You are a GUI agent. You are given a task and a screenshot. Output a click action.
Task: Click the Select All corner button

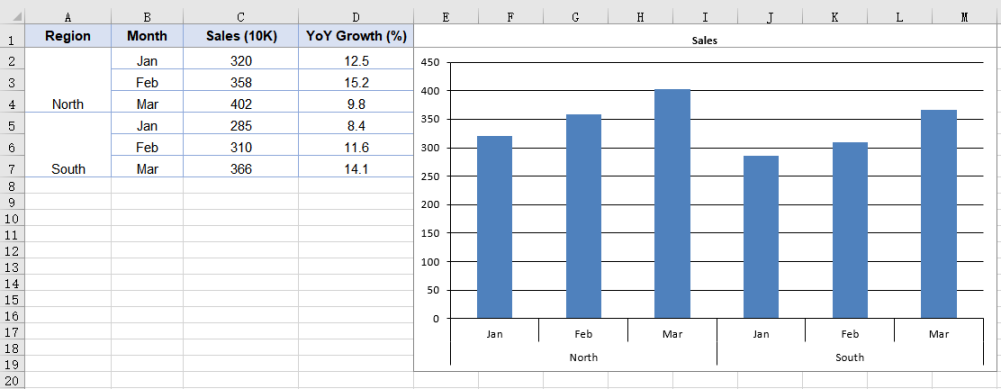(x=12, y=17)
